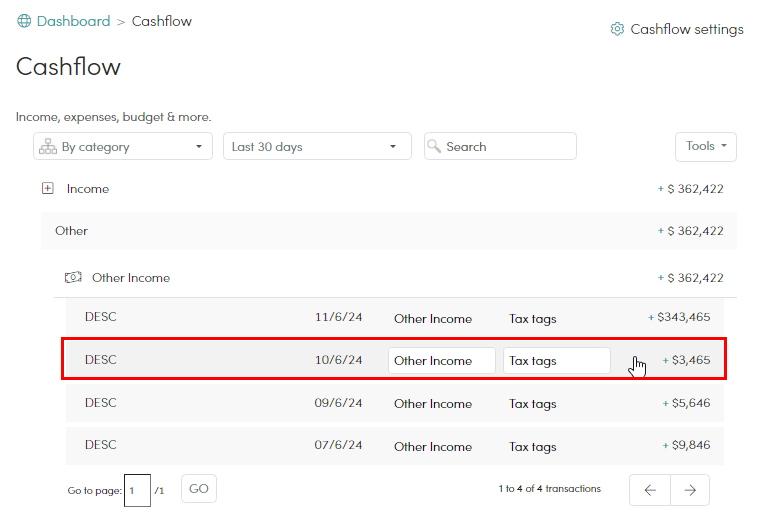Select the 11/6/24 transaction of $343,465
Viewport: 768px width, 514px height.
[x=395, y=317]
